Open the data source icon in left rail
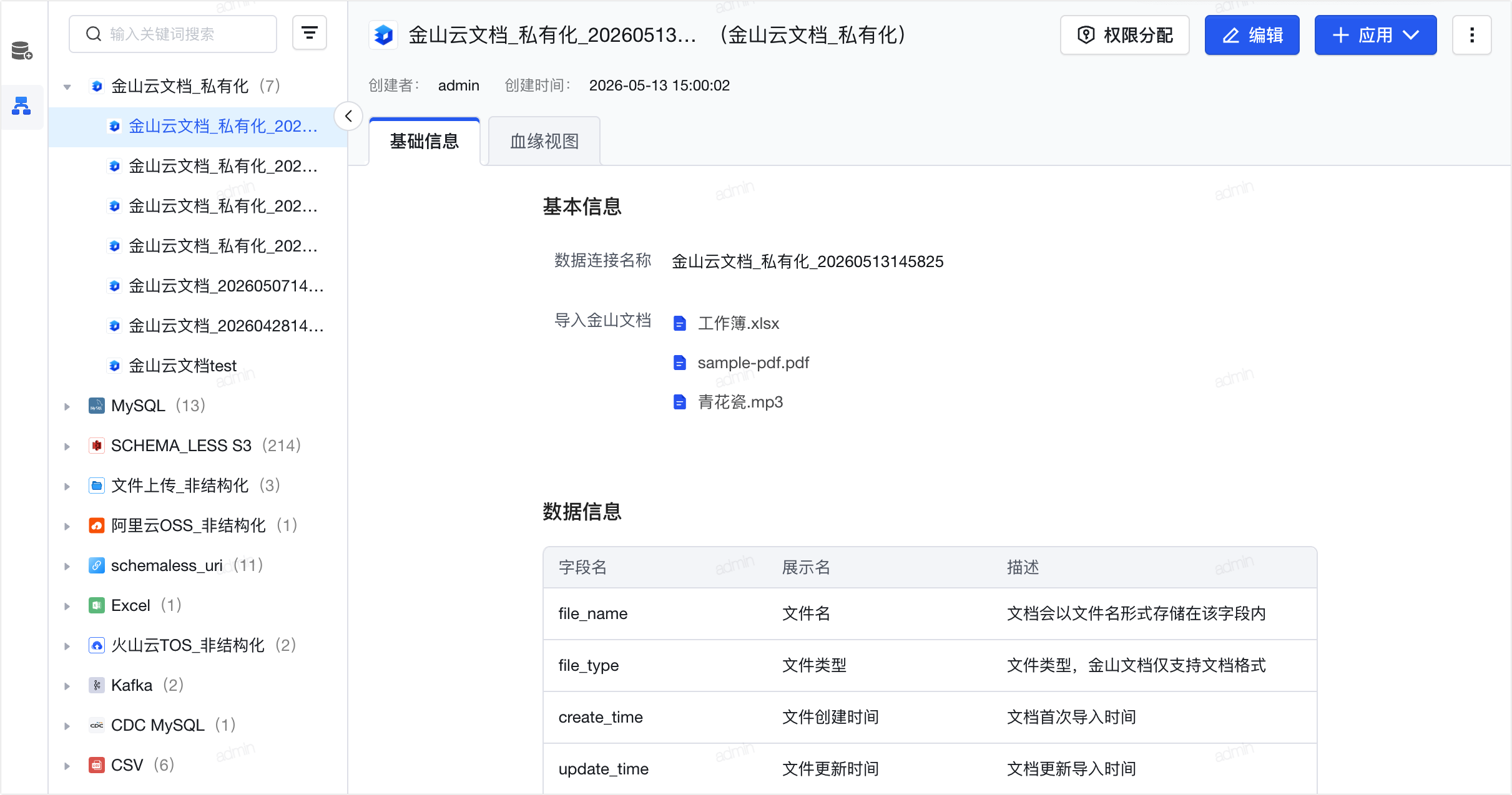 click(22, 51)
